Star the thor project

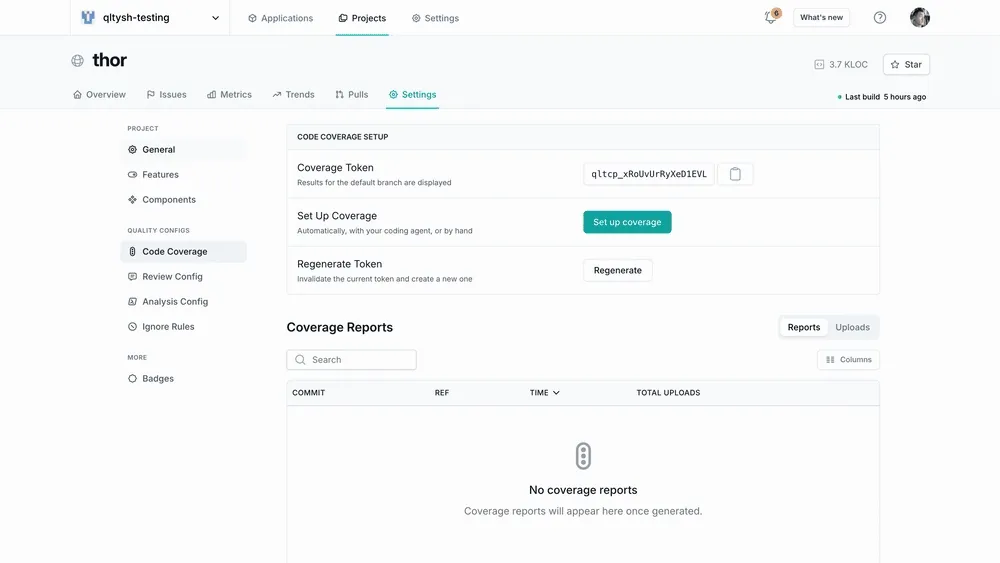pos(906,64)
